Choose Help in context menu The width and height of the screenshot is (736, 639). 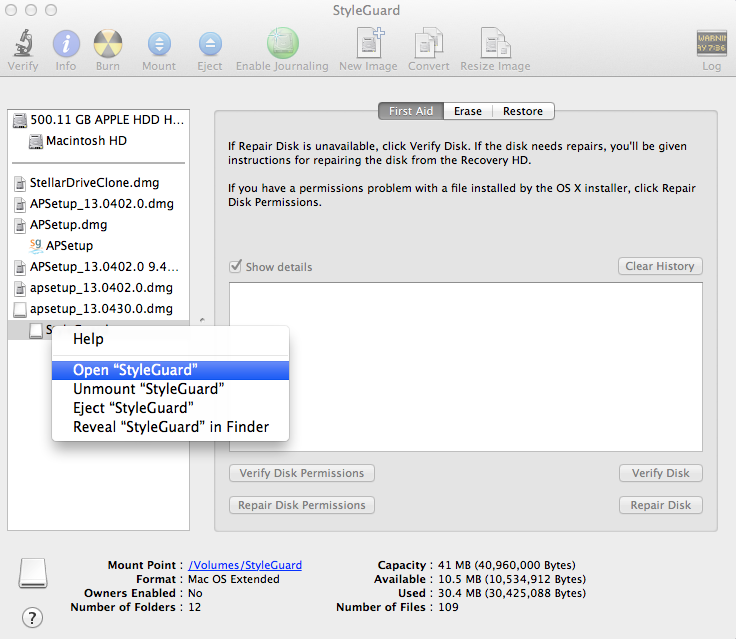170,339
